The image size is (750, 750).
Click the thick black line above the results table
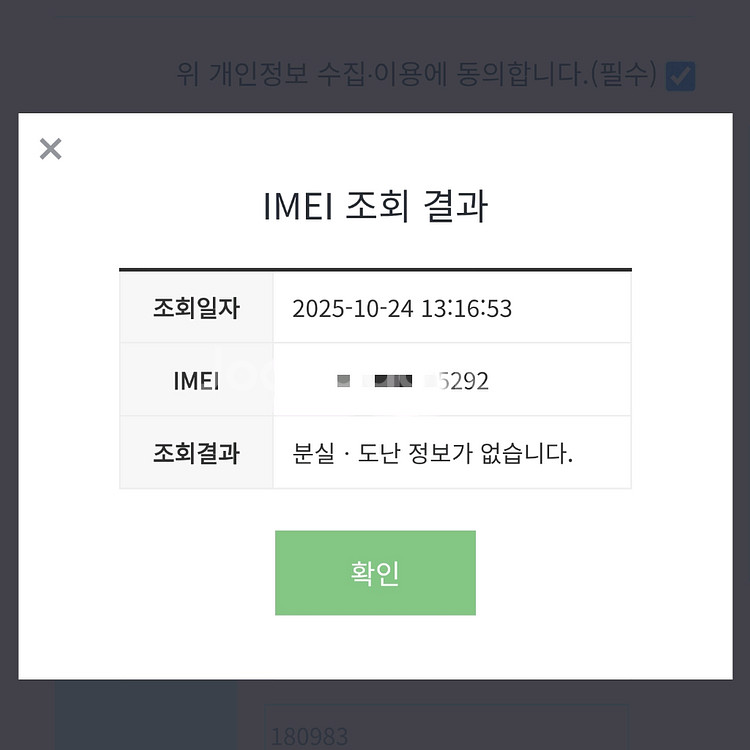pyautogui.click(x=375, y=270)
